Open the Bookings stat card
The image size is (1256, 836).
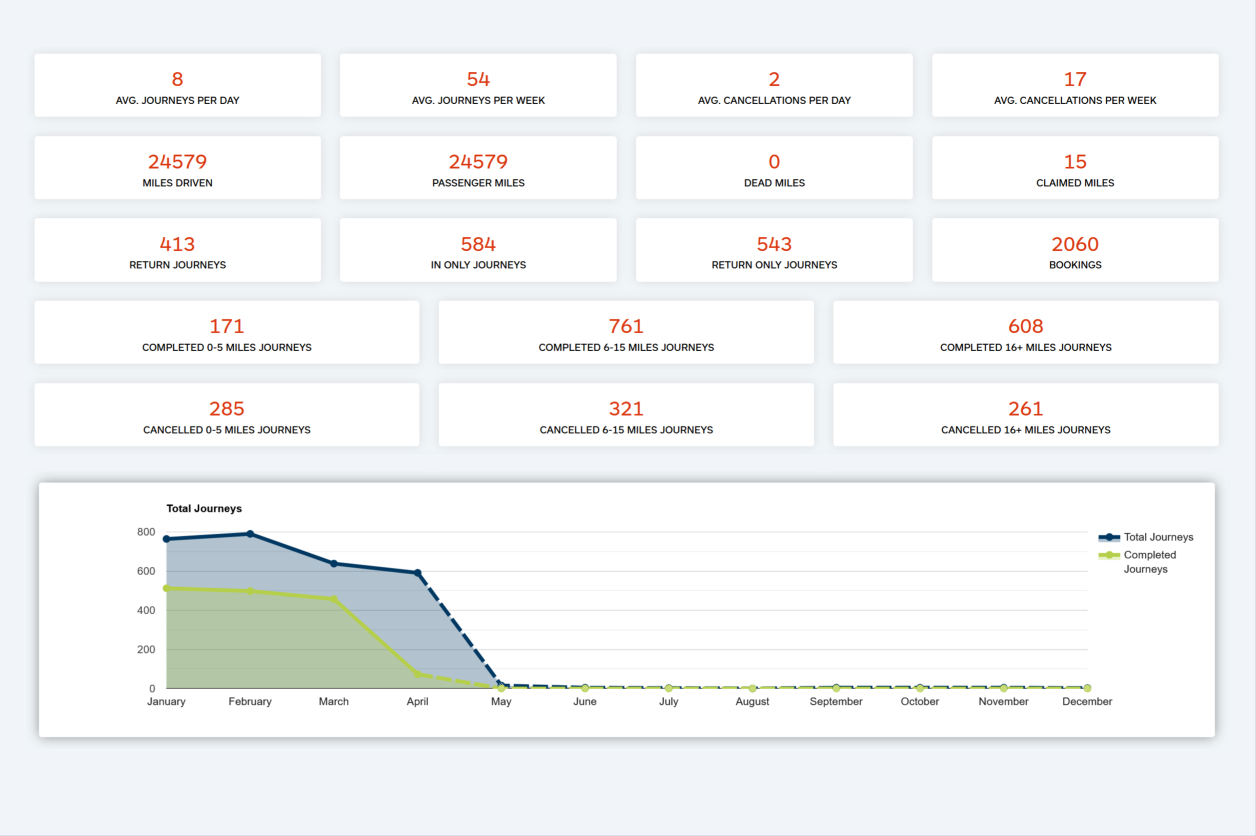1075,250
